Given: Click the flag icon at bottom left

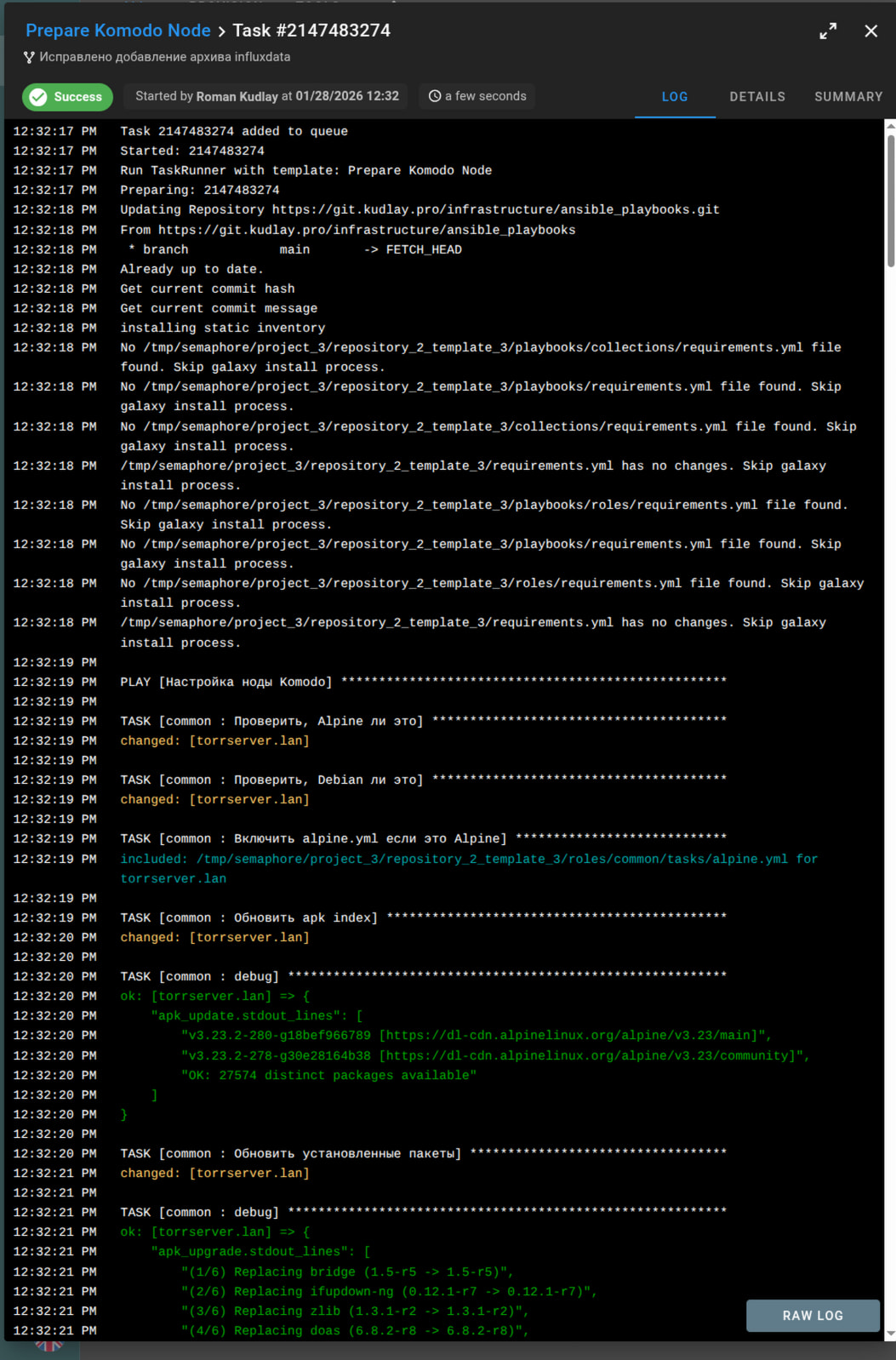Looking at the screenshot, I should pyautogui.click(x=49, y=1346).
